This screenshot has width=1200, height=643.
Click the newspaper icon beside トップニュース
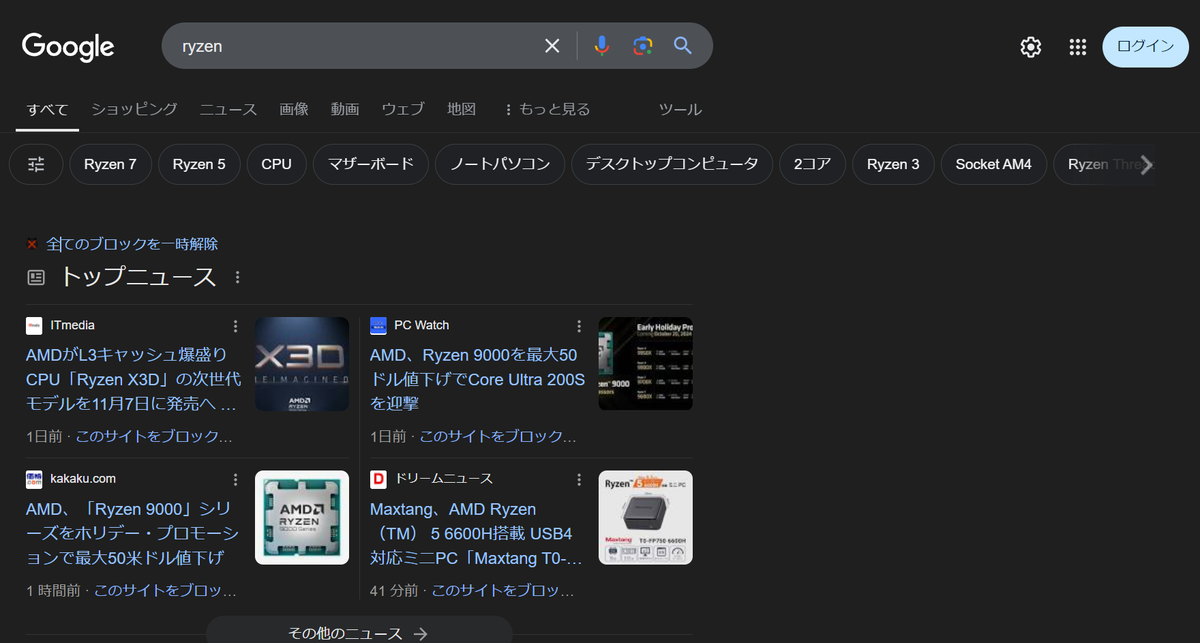(x=36, y=277)
